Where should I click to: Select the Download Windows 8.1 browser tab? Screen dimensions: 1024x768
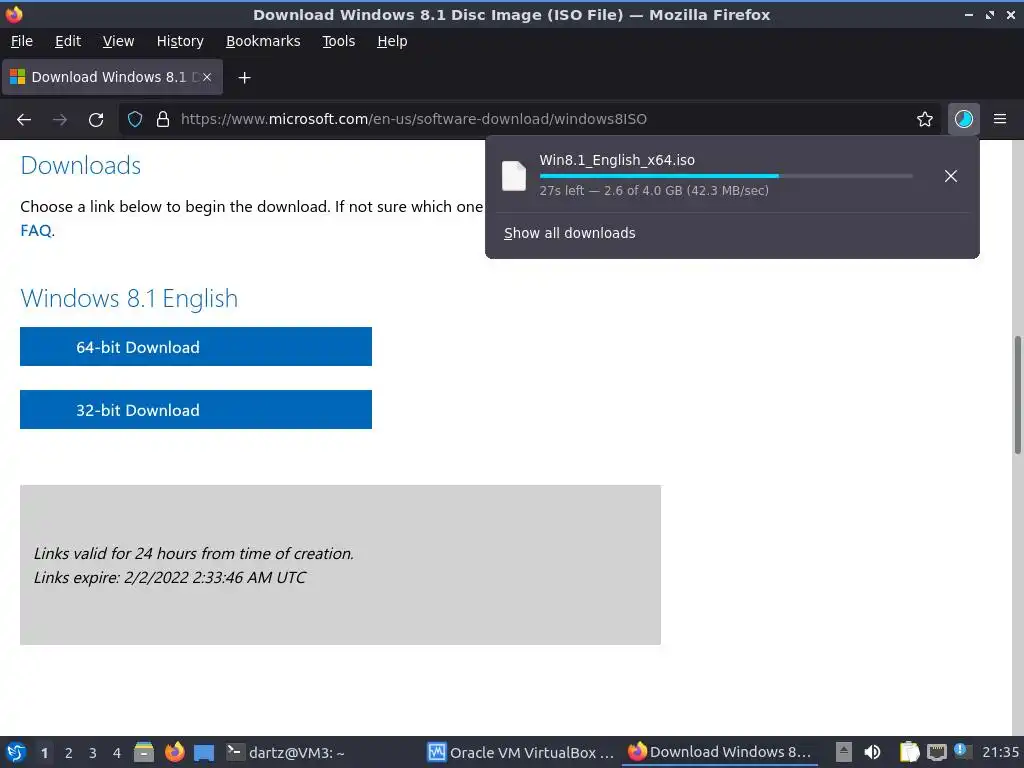point(112,77)
